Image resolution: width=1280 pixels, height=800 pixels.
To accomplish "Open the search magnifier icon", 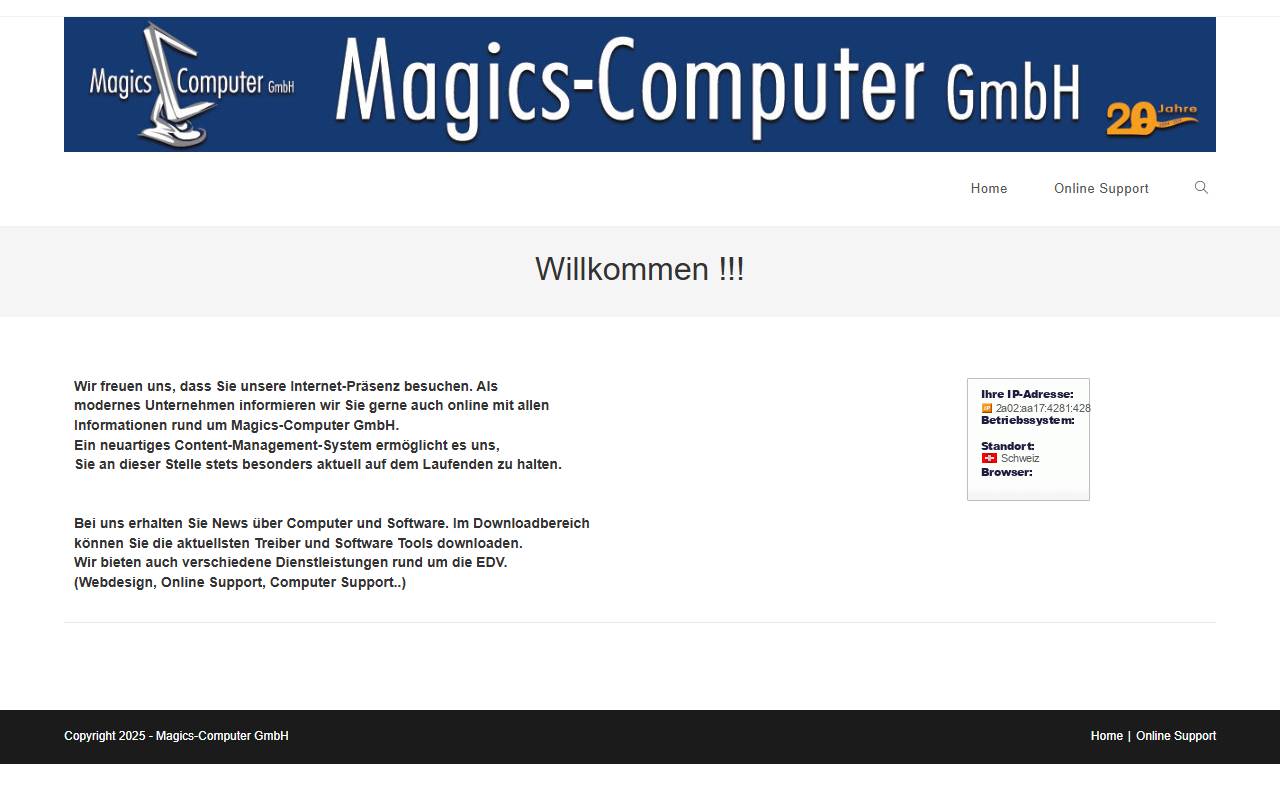I will 1201,188.
